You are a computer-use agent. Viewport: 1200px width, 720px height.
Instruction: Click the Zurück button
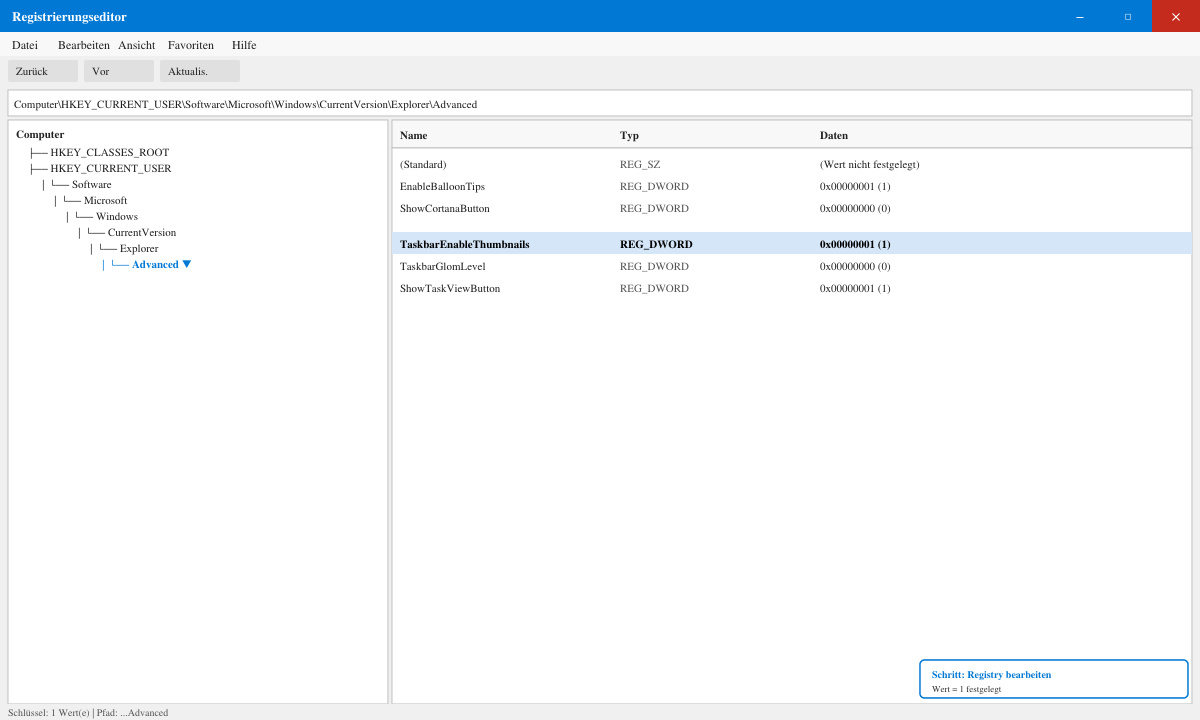(43, 71)
